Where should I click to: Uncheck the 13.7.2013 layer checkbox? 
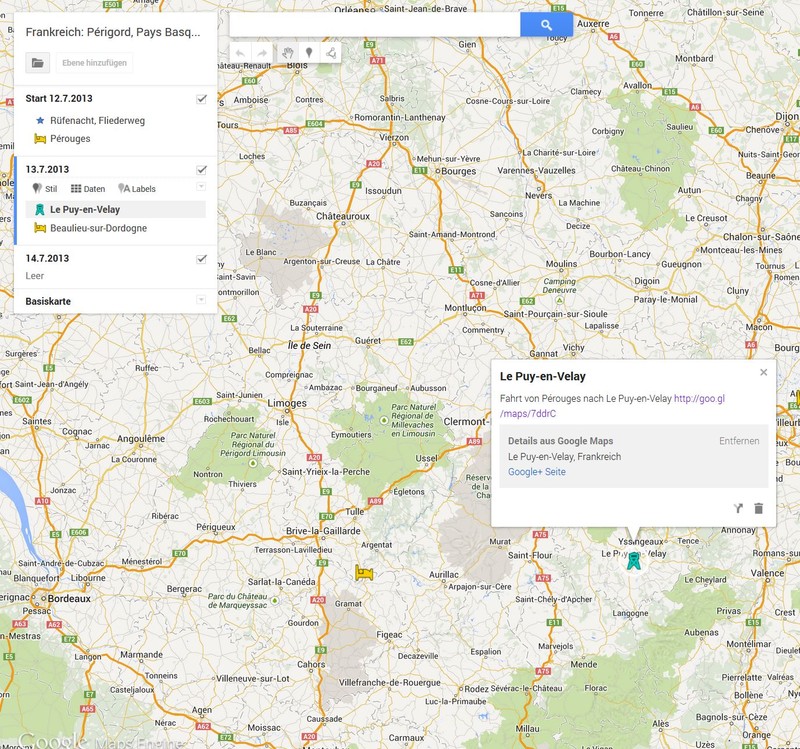(202, 170)
